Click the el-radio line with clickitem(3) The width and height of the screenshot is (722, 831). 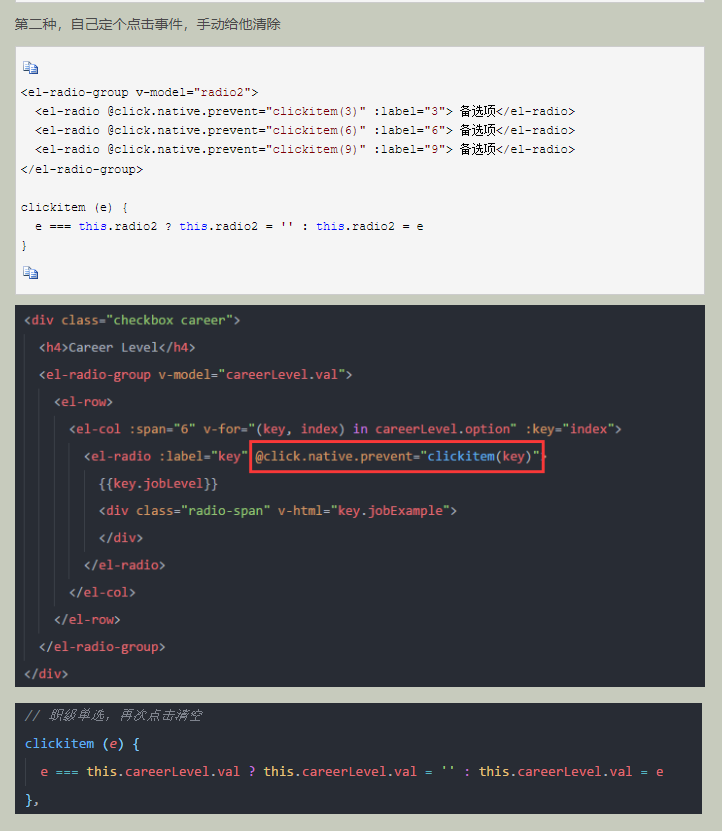point(305,111)
